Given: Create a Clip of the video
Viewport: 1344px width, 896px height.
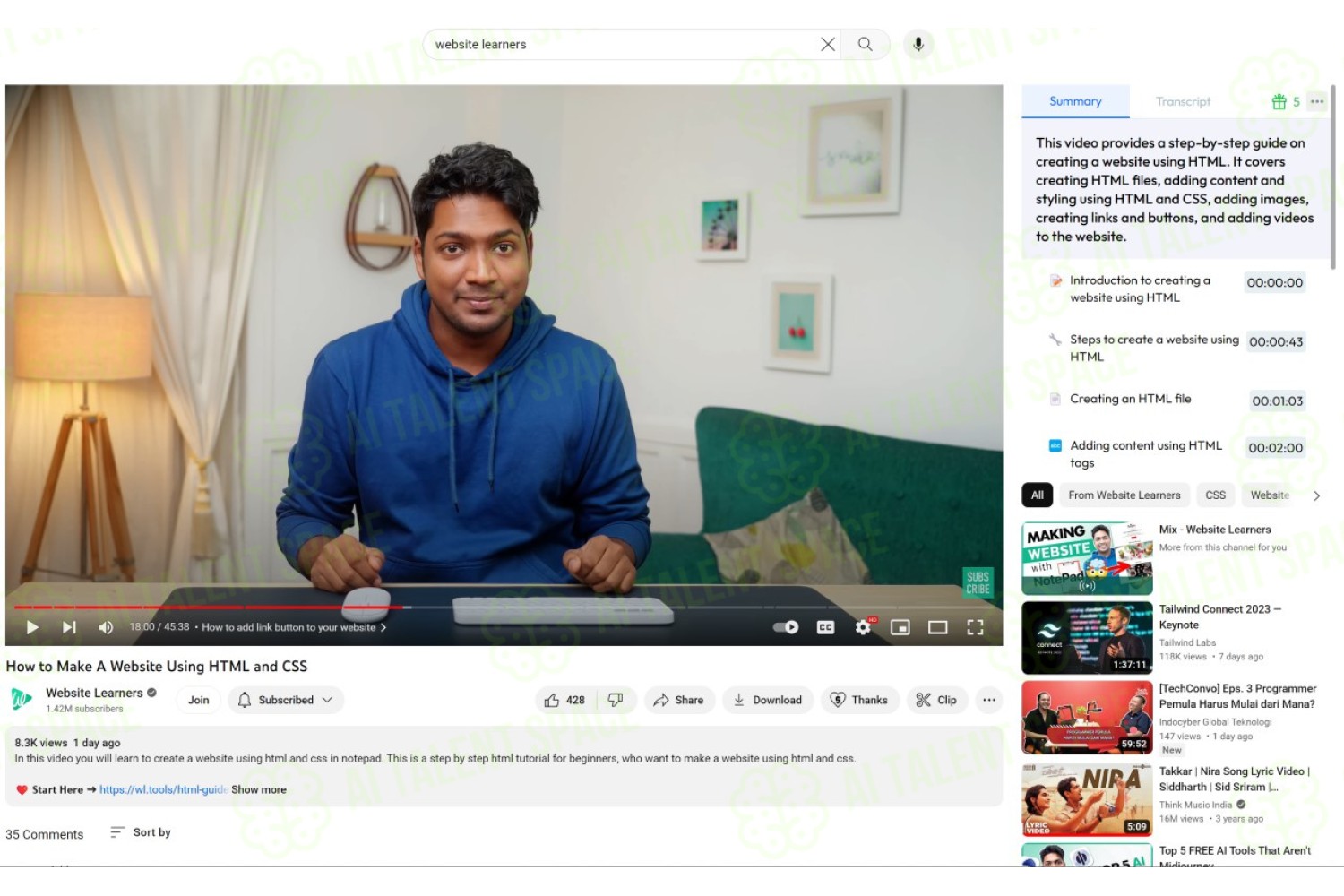Looking at the screenshot, I should pos(937,700).
